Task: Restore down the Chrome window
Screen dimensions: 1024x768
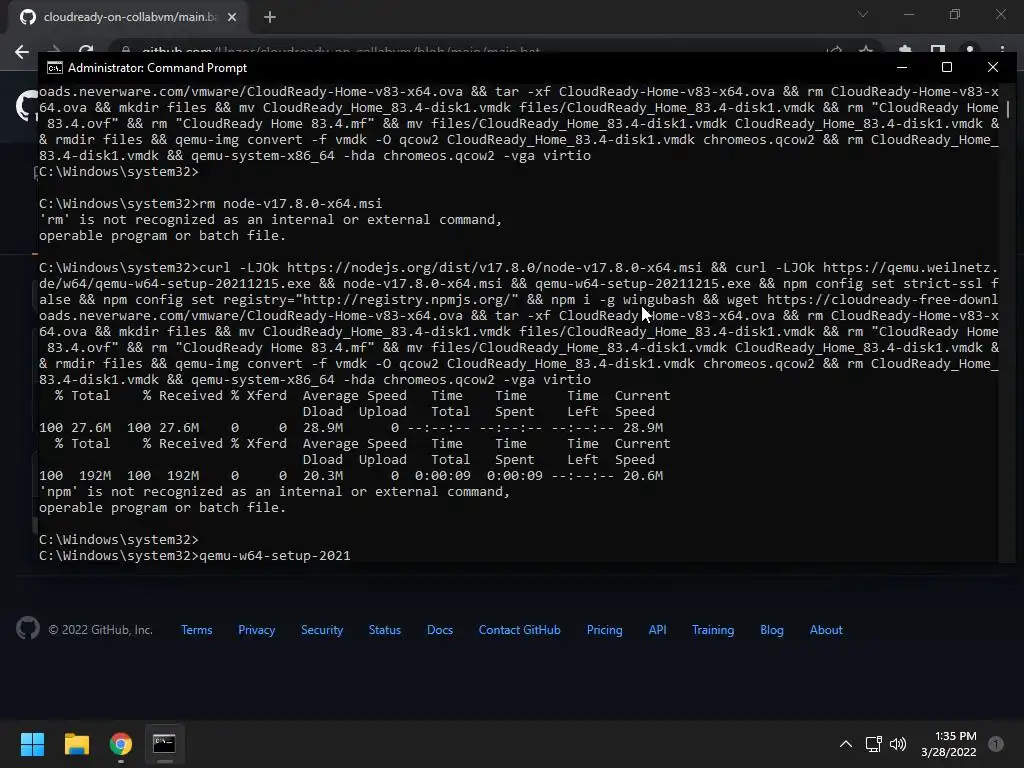Action: 955,14
